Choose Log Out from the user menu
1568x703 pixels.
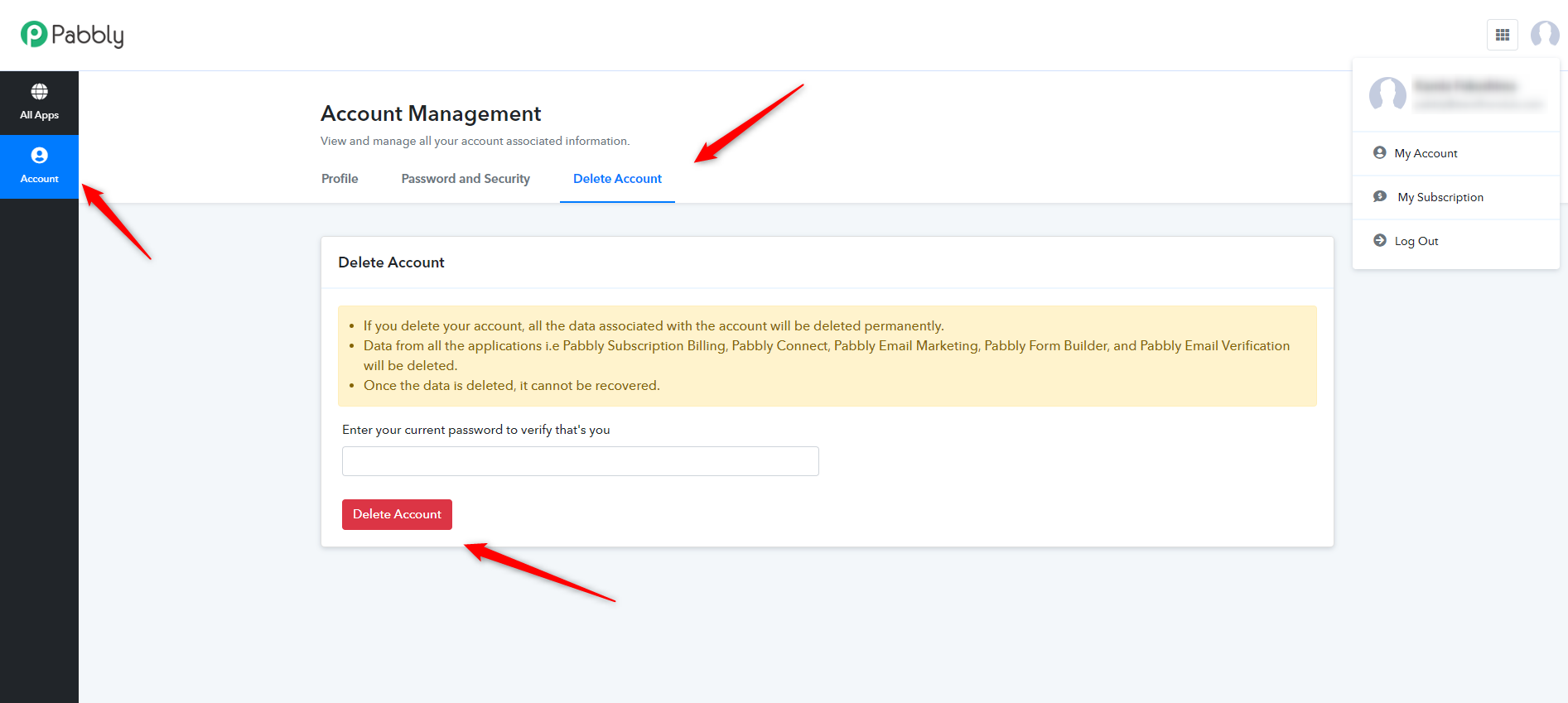click(x=1456, y=241)
